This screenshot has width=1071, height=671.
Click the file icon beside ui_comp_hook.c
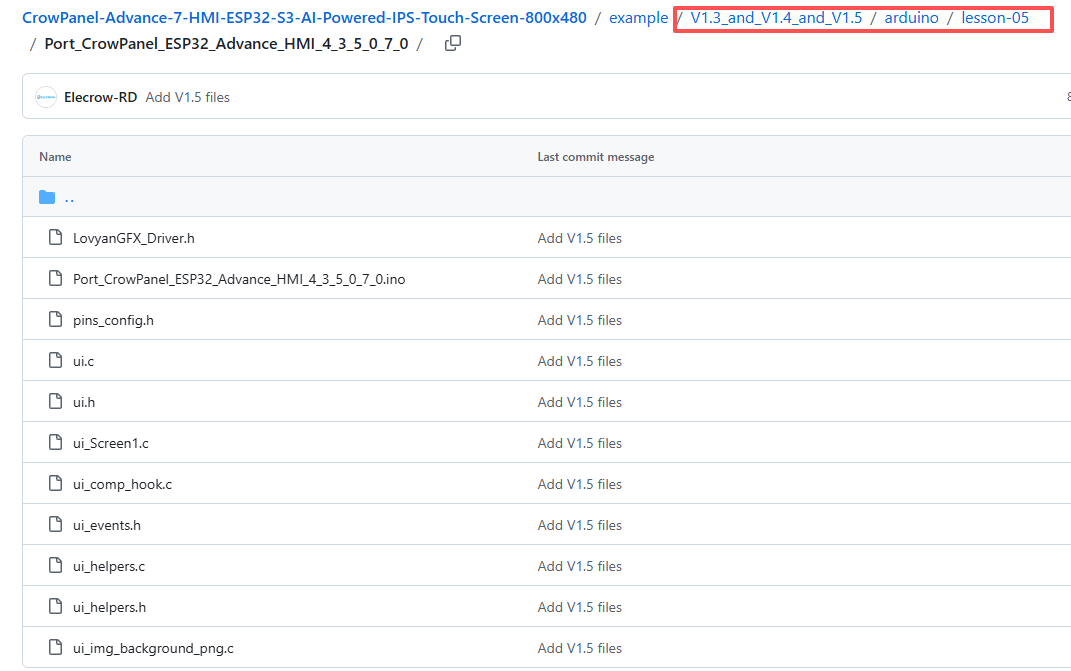click(x=55, y=484)
